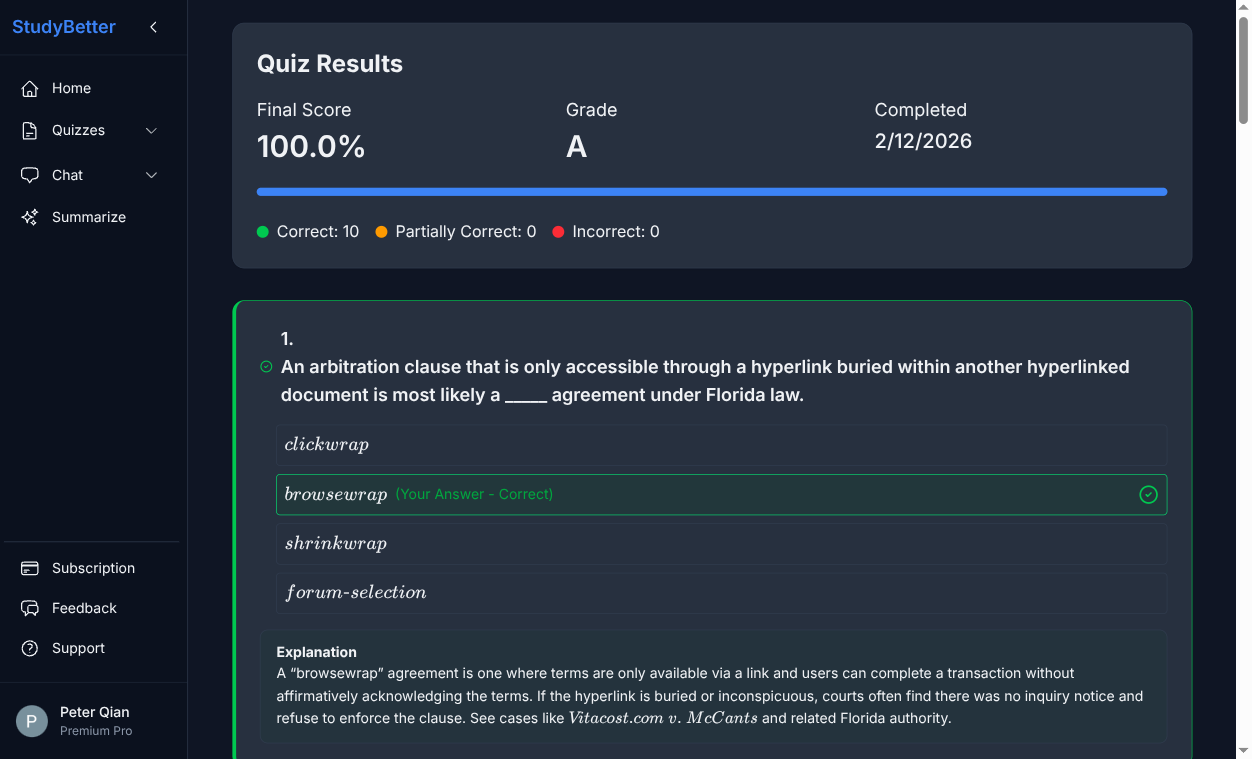
Task: Open the Chat bubble icon
Action: (x=30, y=174)
